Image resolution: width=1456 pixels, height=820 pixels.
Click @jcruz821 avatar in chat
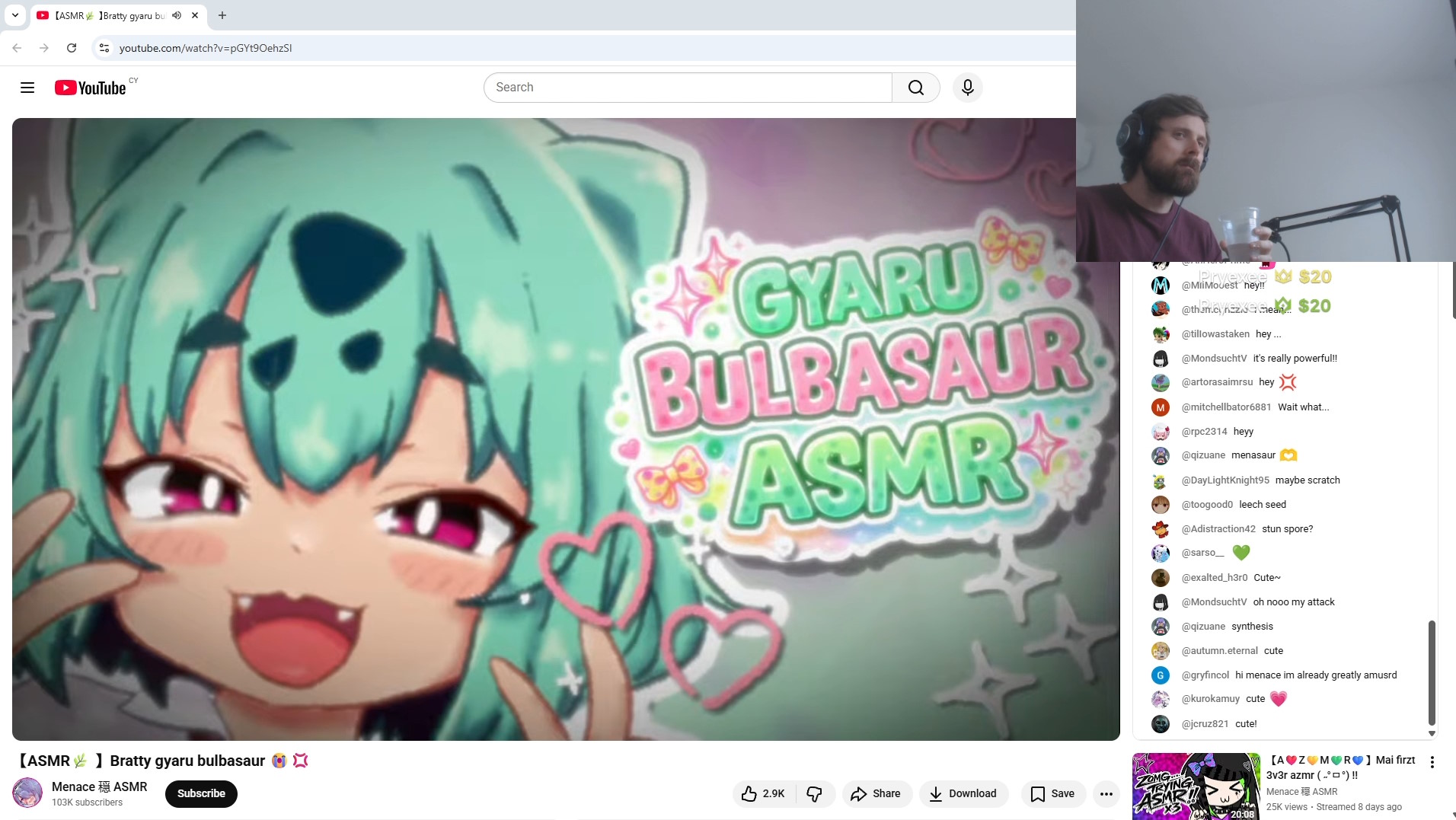click(x=1160, y=724)
